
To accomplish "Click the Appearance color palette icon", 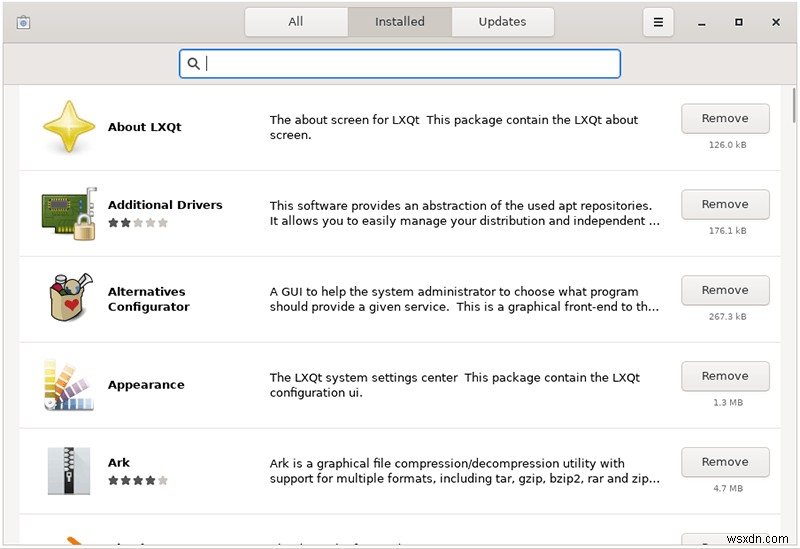I will pos(69,384).
